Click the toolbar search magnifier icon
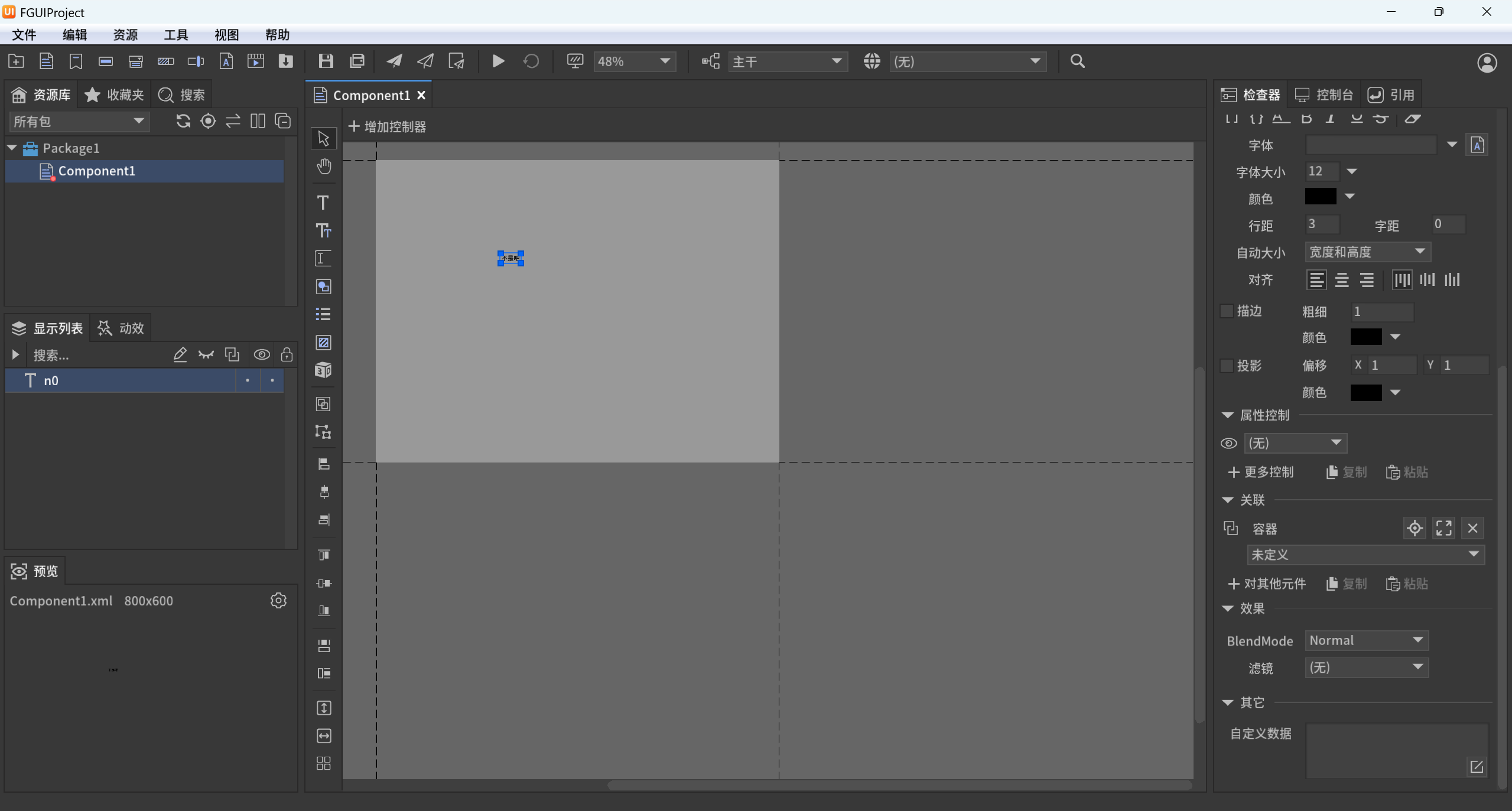The height and width of the screenshot is (811, 1512). pyautogui.click(x=1077, y=61)
